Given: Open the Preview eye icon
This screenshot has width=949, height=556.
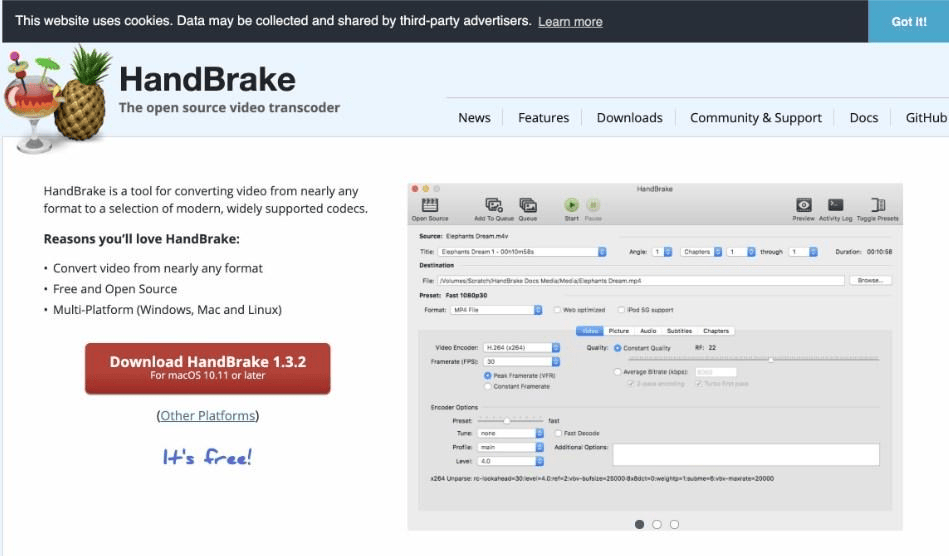Looking at the screenshot, I should point(804,205).
